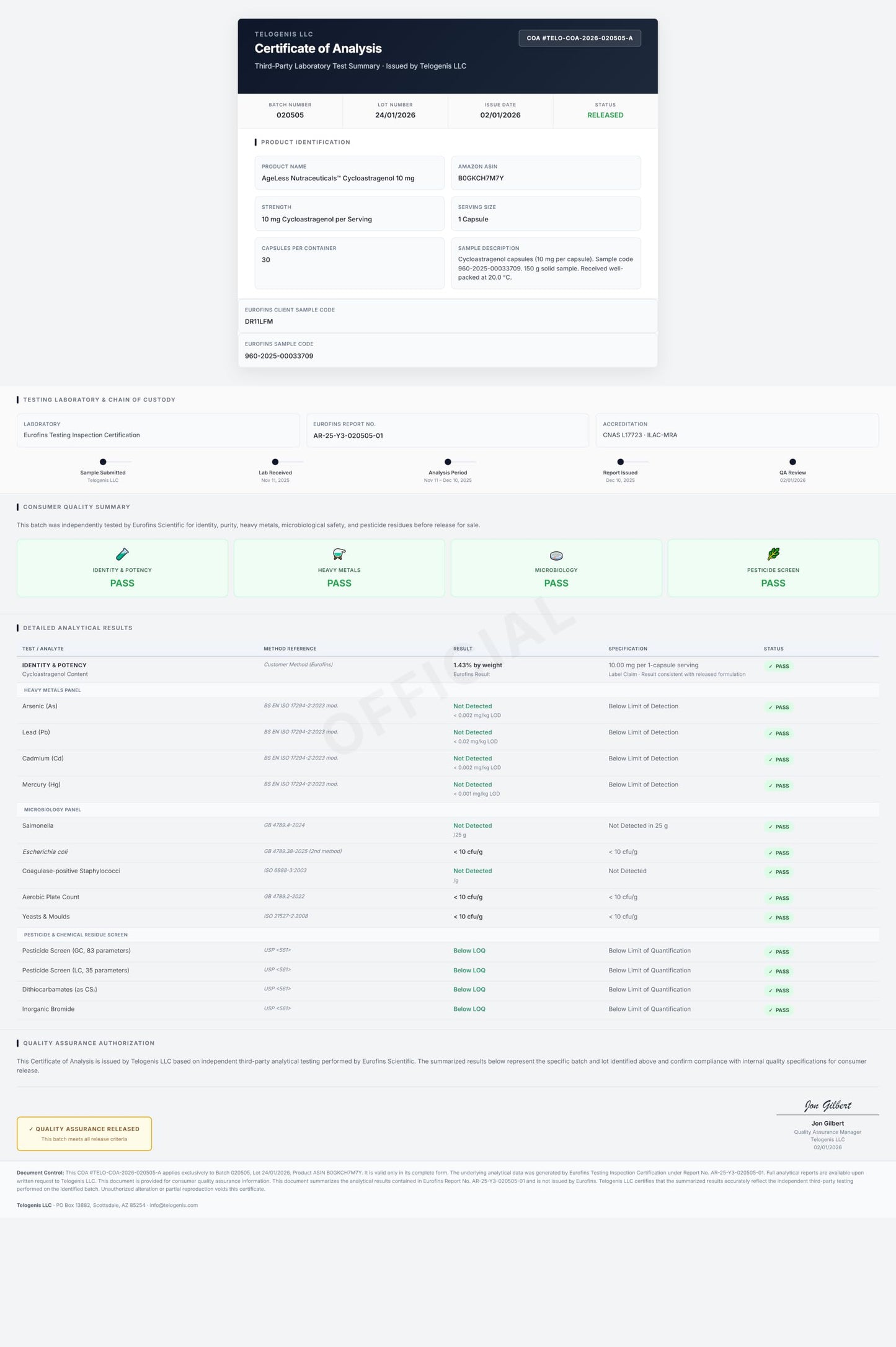Click the PASS badge in Cadmium row
Viewport: 896px width, 1347px height.
click(x=779, y=760)
